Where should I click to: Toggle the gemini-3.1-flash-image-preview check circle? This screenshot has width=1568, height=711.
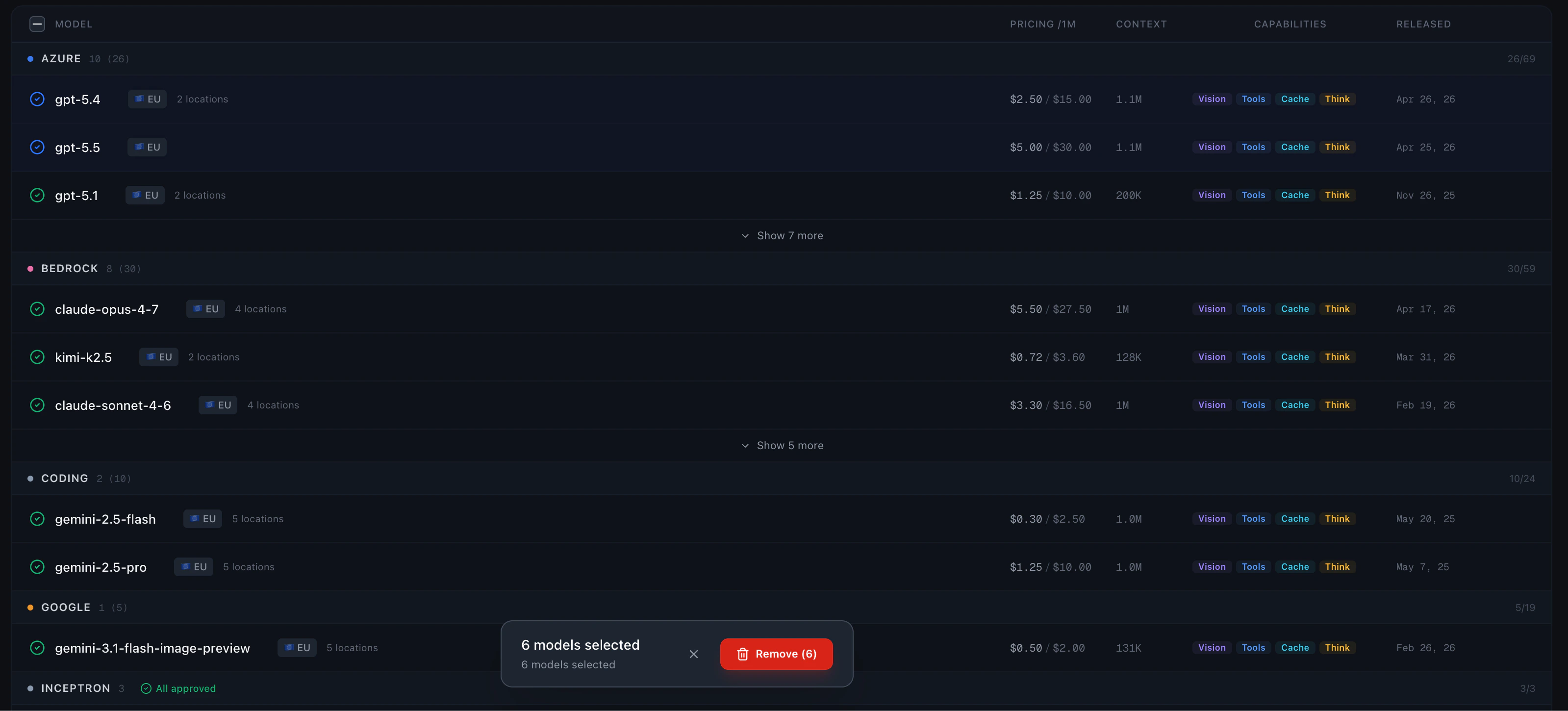pyautogui.click(x=37, y=648)
